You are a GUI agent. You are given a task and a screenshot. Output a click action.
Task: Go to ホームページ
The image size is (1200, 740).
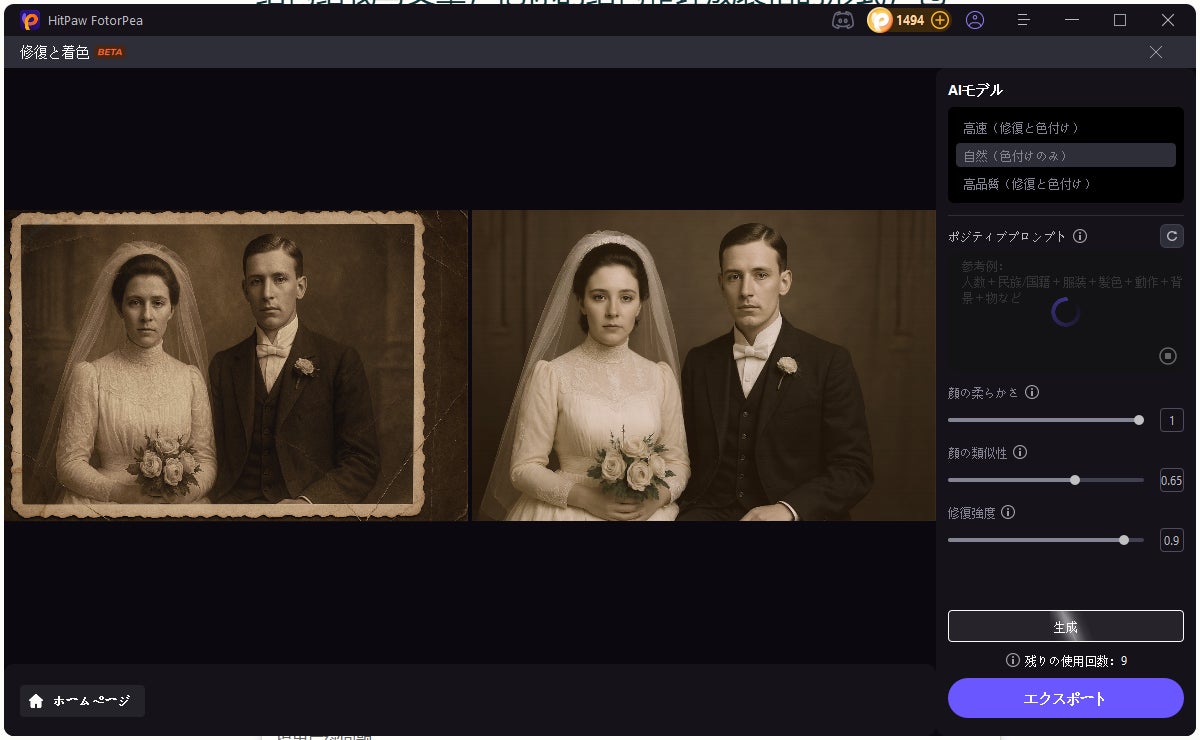point(82,701)
